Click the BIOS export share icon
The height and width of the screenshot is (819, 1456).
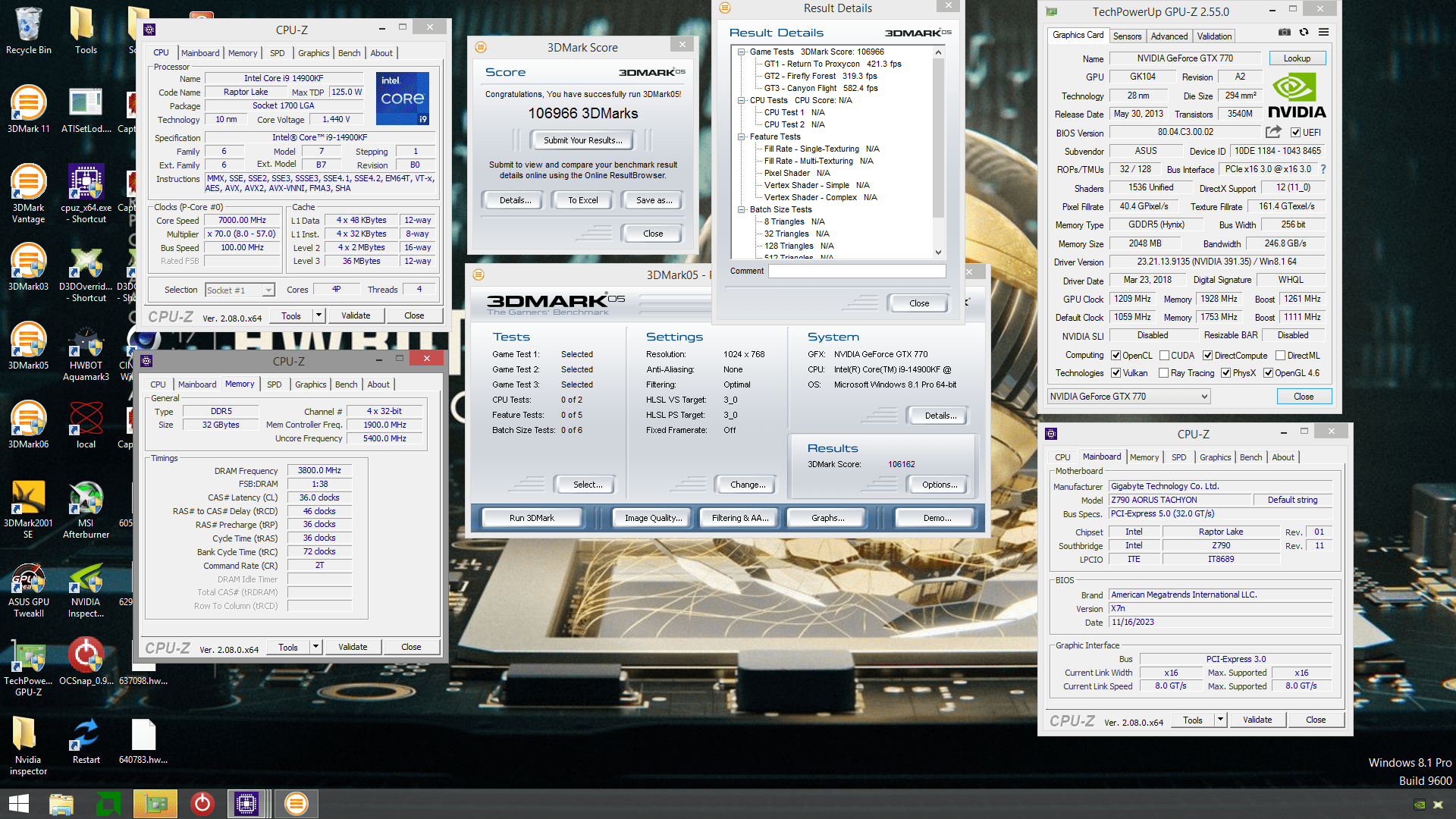tap(1273, 132)
